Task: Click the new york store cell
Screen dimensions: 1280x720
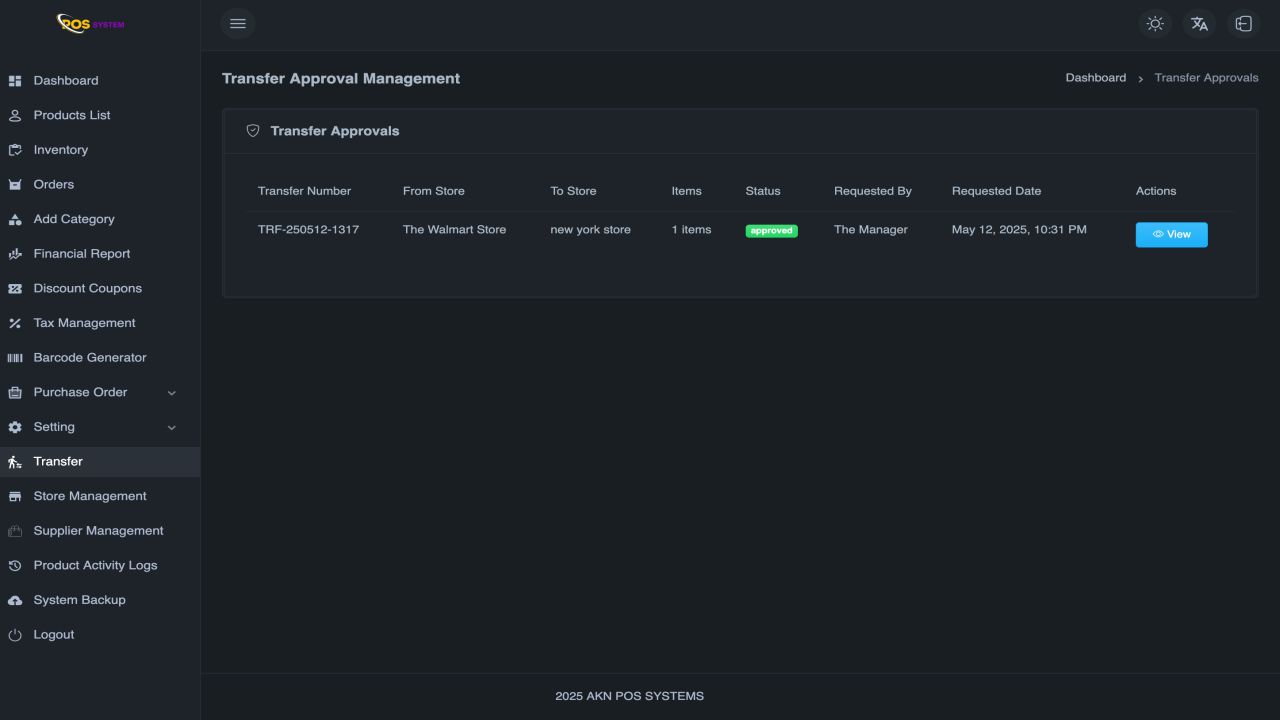Action: [590, 230]
